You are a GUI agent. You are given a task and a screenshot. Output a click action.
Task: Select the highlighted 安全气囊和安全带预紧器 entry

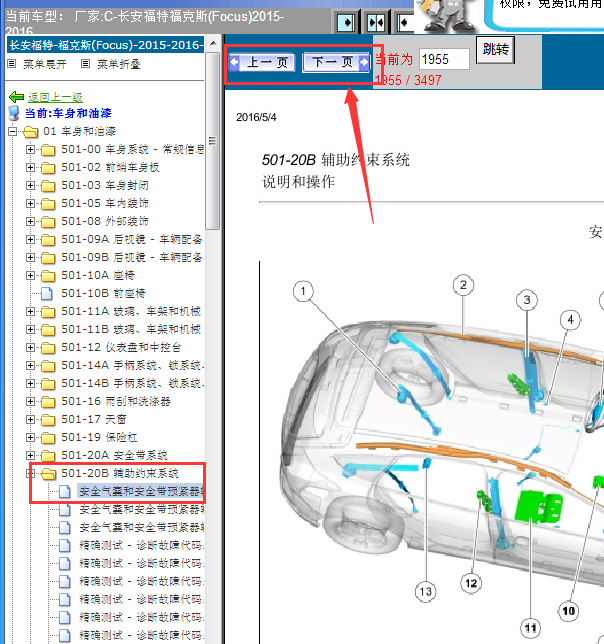pos(141,492)
